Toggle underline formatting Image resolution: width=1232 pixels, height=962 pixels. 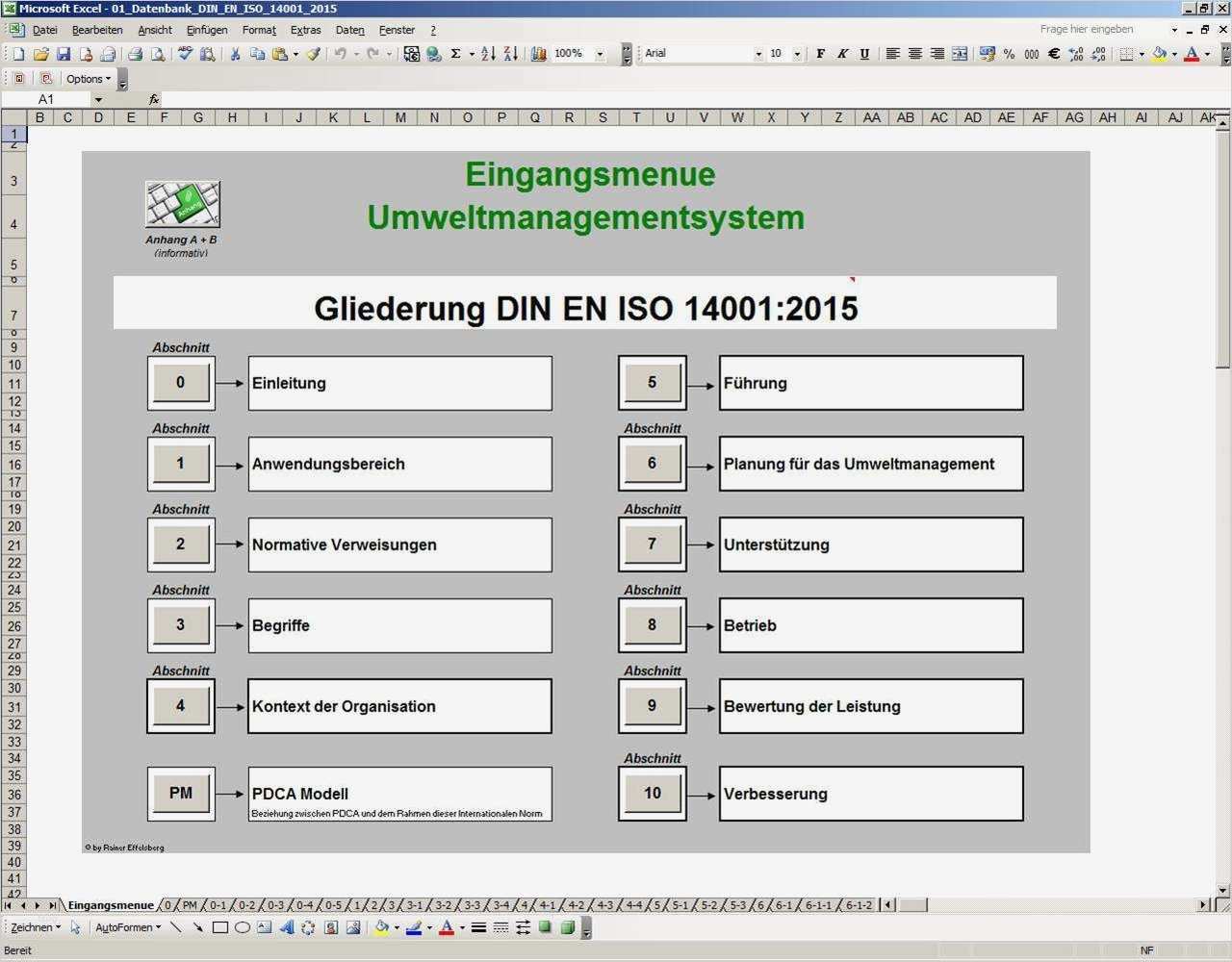(x=863, y=53)
